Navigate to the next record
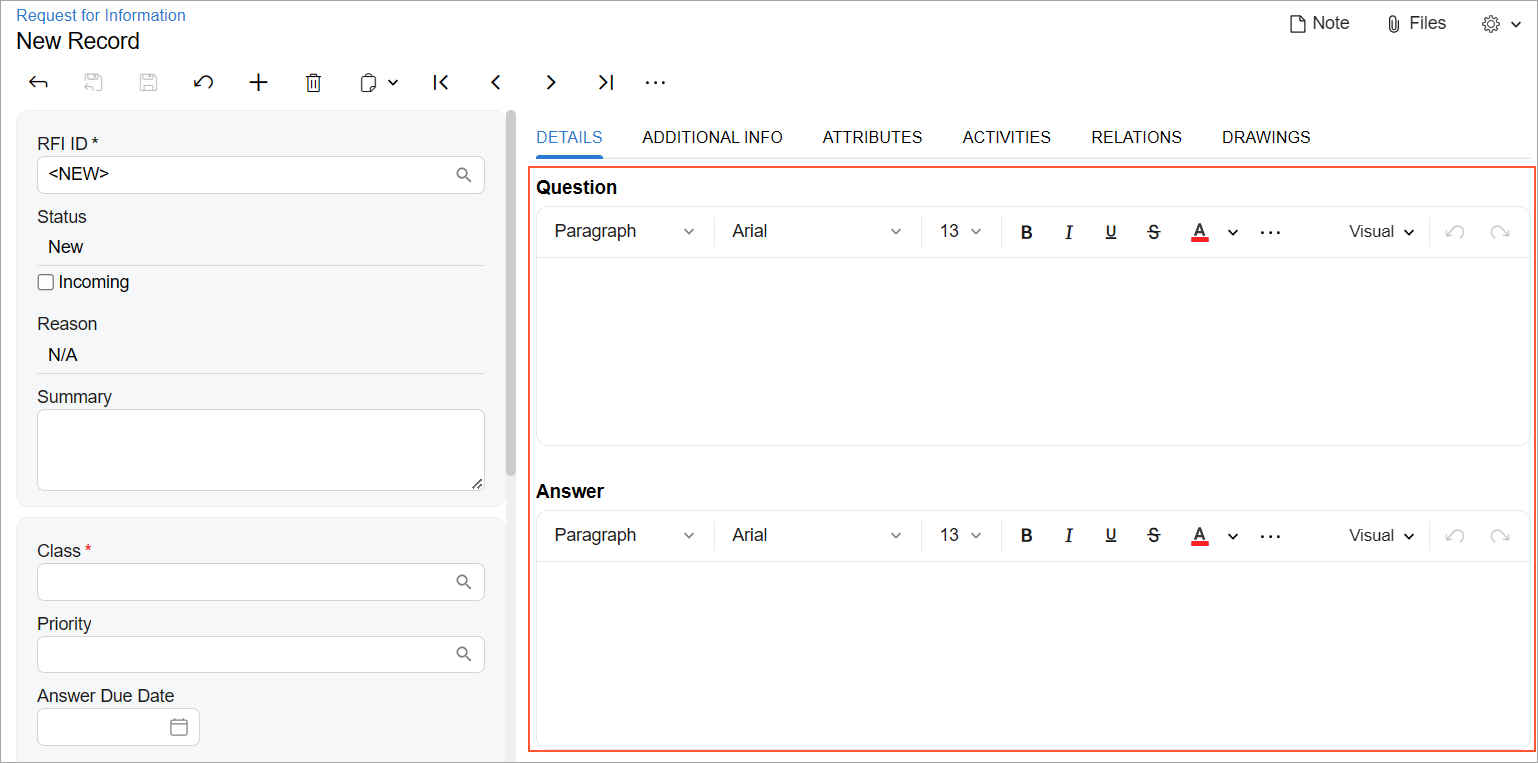 click(x=550, y=82)
